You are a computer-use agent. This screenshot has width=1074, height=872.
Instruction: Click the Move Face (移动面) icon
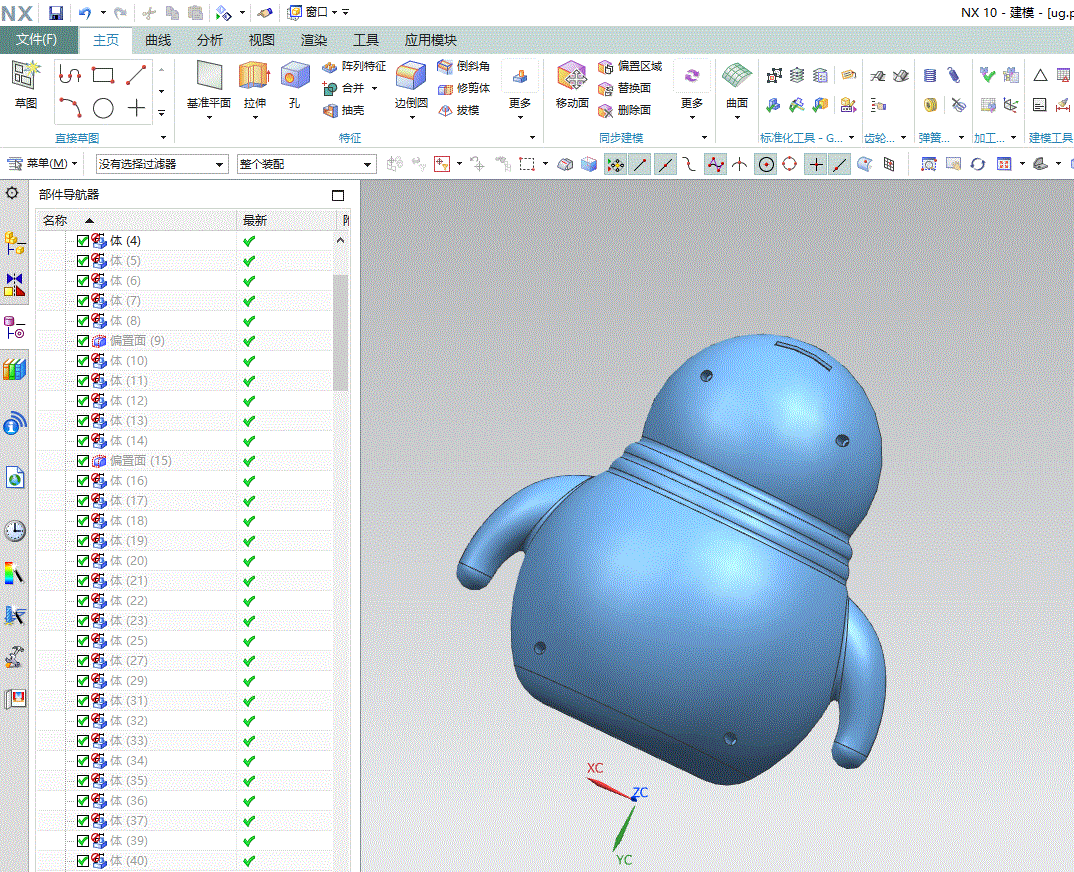click(572, 77)
